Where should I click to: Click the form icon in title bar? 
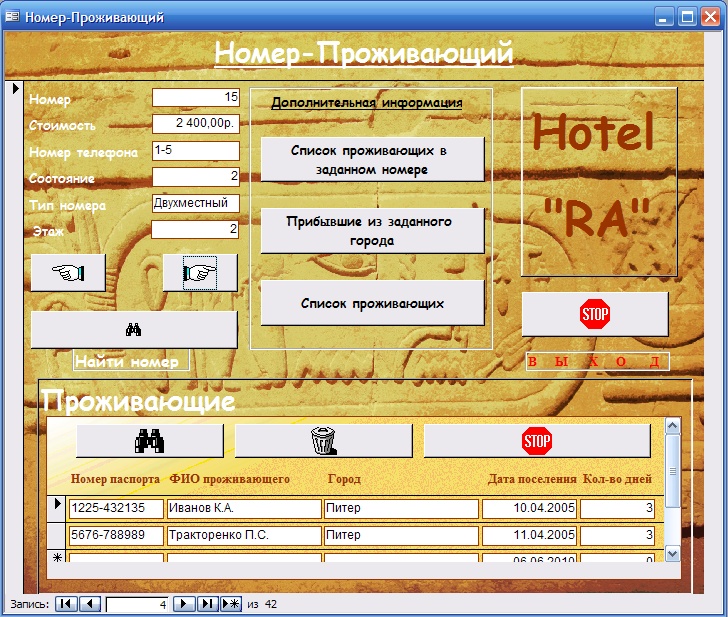[12, 17]
